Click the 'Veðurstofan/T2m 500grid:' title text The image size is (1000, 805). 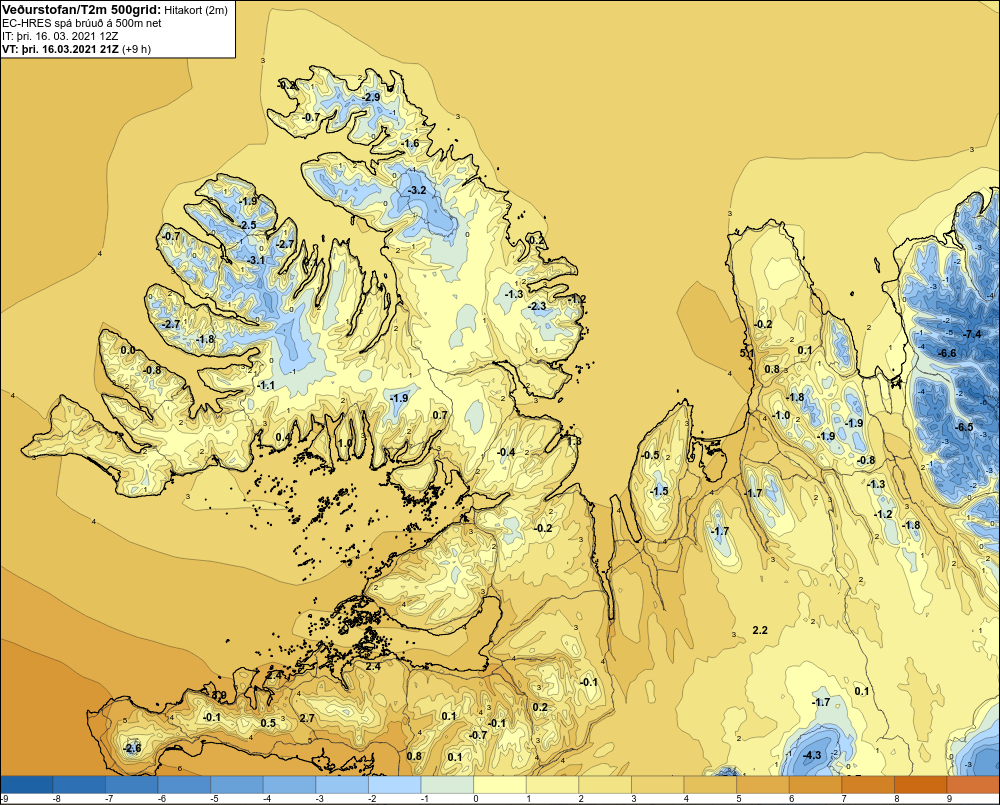[81, 10]
